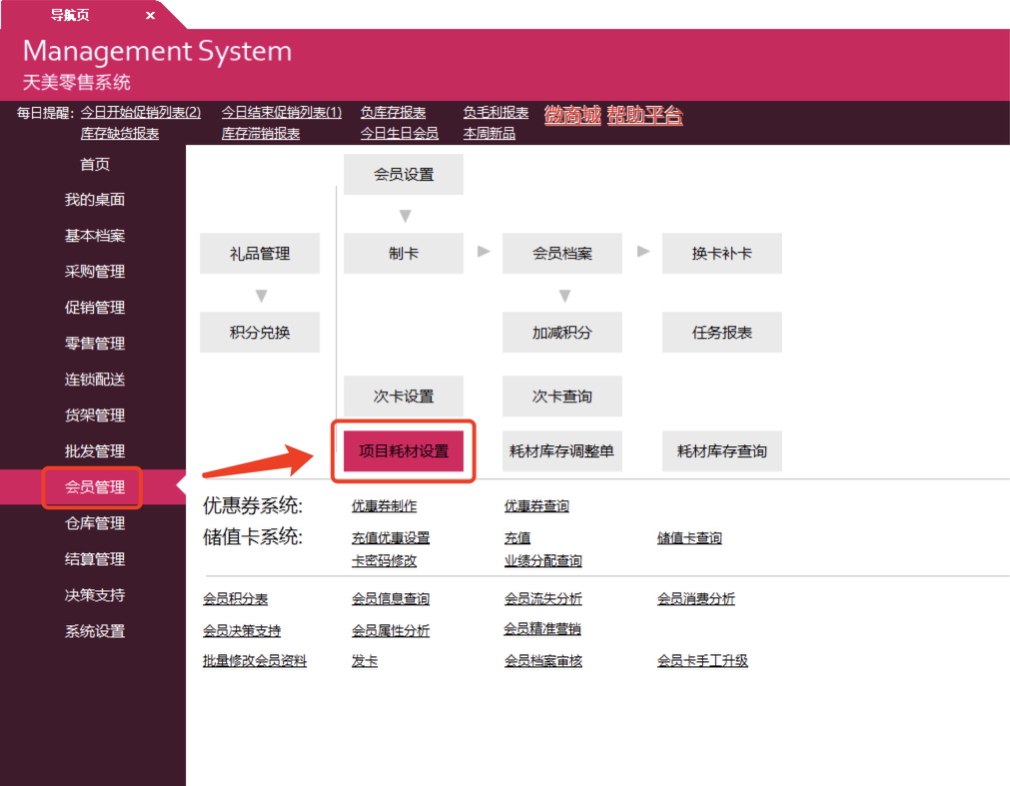Click the 会员设置 flow button
Image resolution: width=1010 pixels, height=786 pixels.
tap(403, 174)
